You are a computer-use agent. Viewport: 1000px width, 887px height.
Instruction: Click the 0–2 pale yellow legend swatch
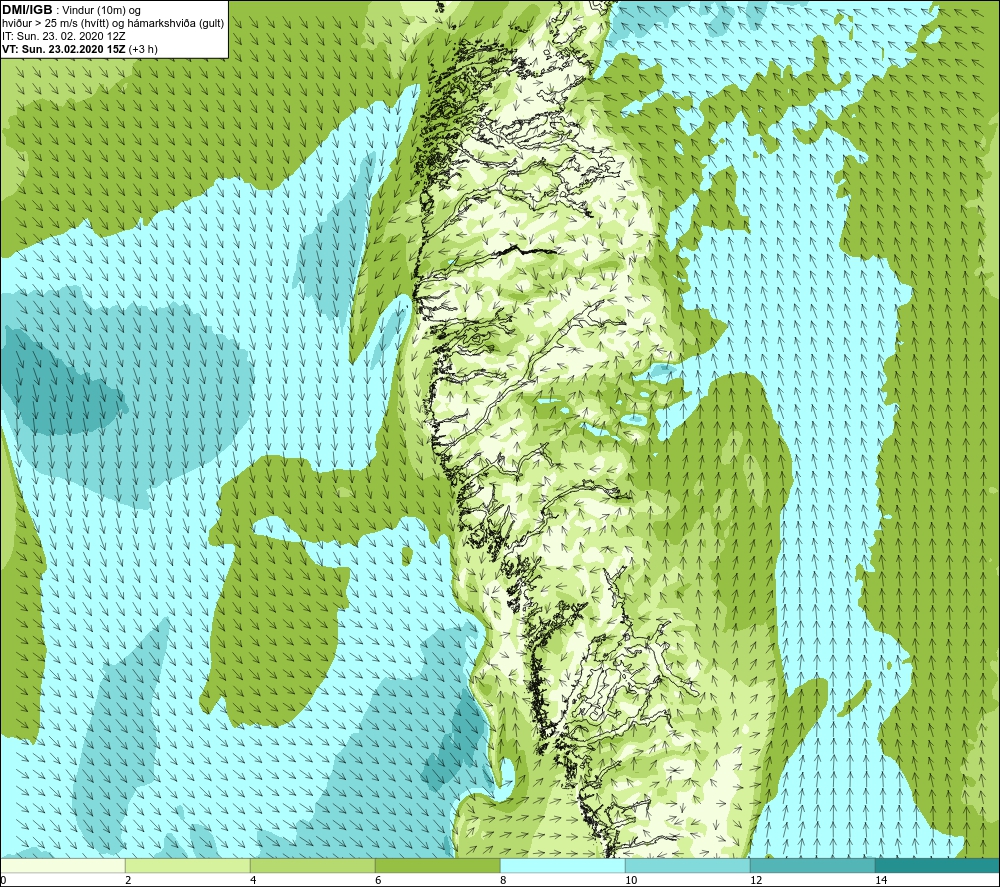pos(62,865)
